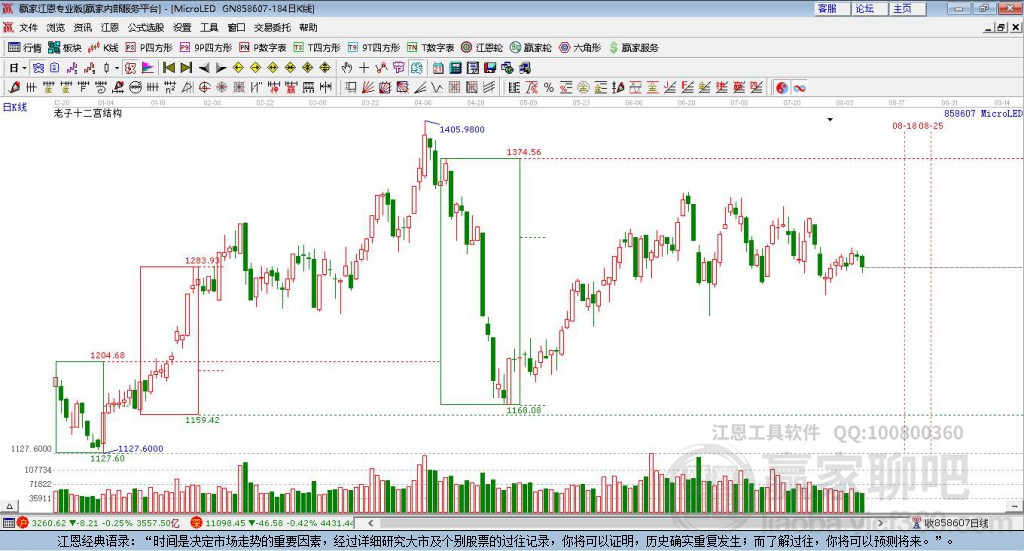Toggle the infinity loop icon

[x=799, y=87]
